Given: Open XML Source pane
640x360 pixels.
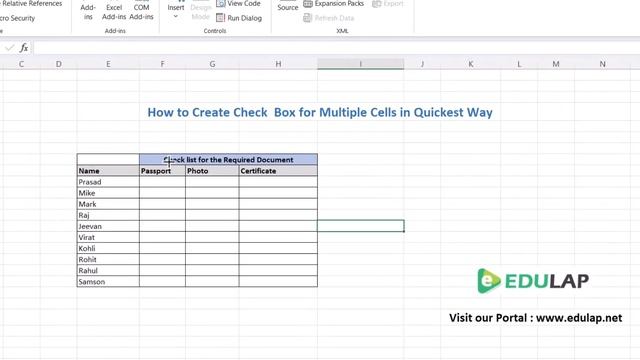Looking at the screenshot, I should click(x=288, y=6).
